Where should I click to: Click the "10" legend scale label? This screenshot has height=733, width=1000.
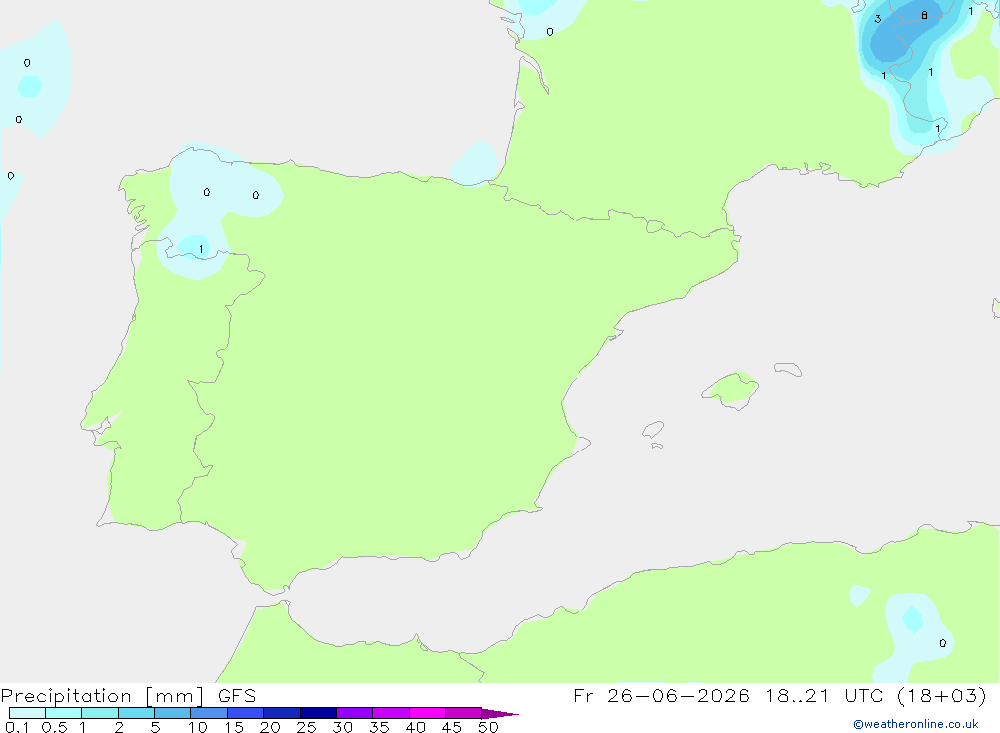(x=198, y=727)
